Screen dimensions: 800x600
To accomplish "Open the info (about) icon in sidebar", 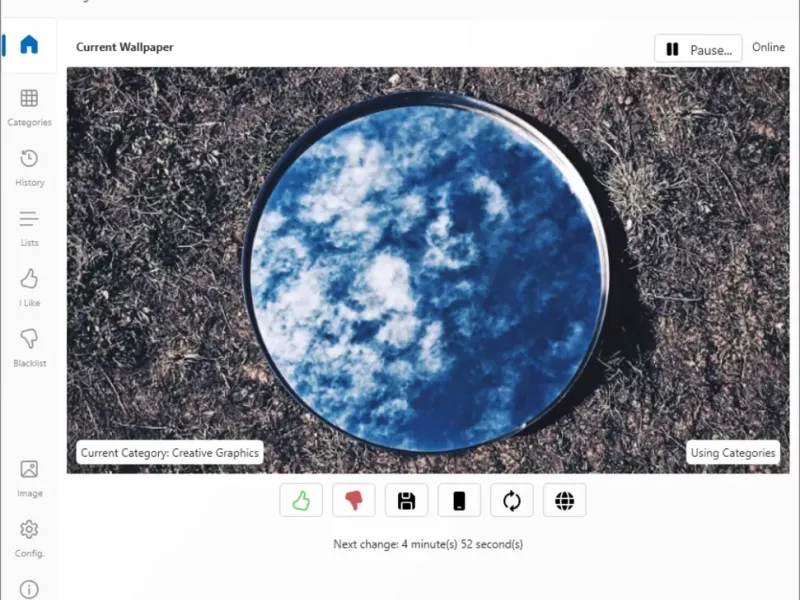I will click(29, 589).
